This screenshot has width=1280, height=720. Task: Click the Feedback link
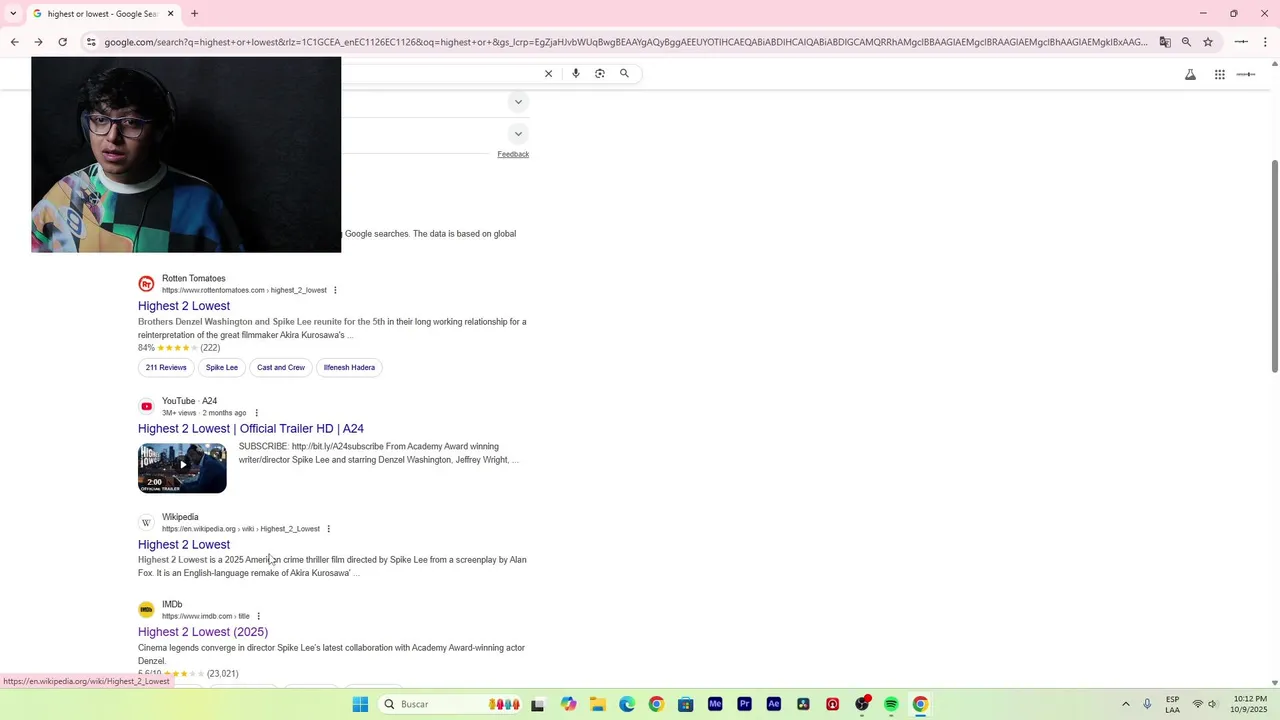coord(513,154)
